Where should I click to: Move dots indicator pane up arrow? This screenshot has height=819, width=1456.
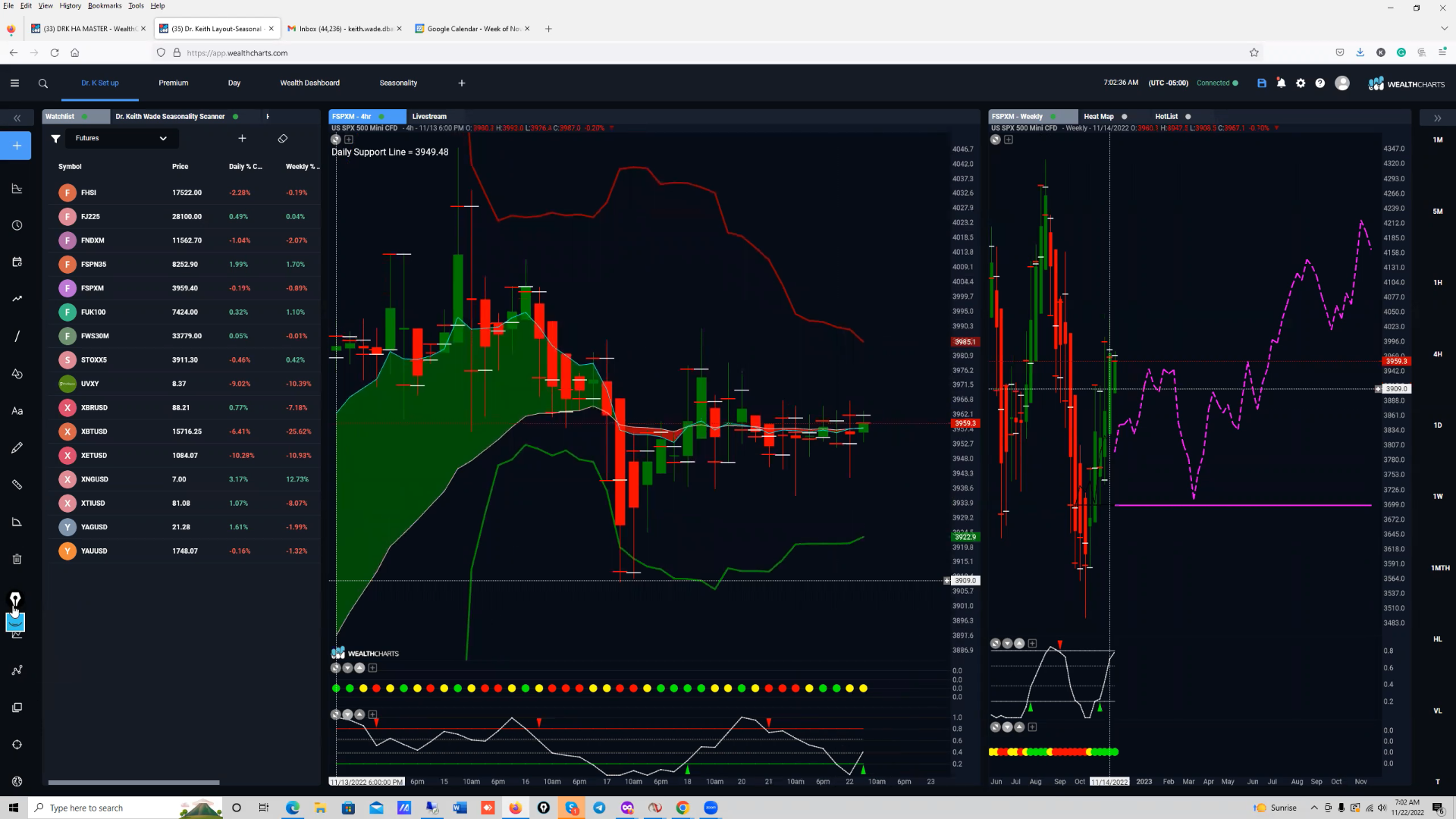(360, 668)
